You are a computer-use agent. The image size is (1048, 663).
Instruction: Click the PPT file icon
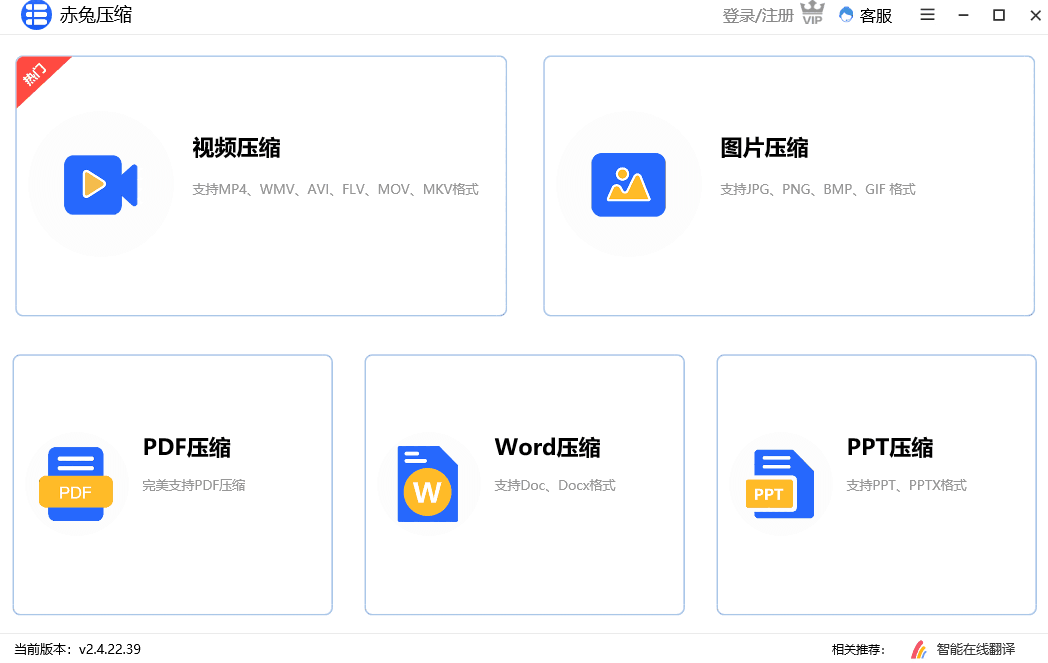(x=780, y=485)
